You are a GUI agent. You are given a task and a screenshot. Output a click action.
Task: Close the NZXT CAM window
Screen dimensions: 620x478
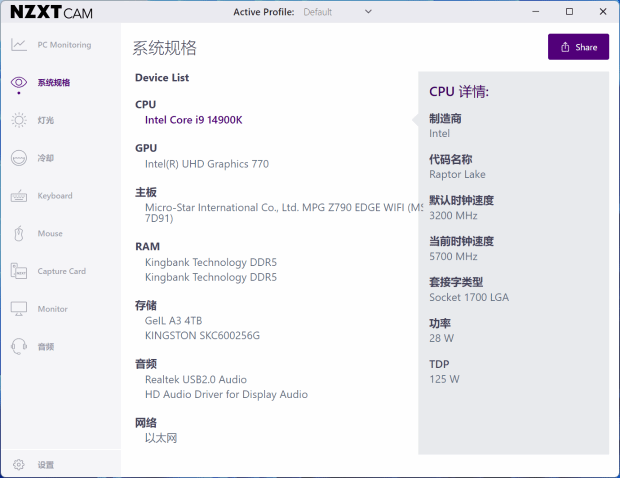point(603,11)
